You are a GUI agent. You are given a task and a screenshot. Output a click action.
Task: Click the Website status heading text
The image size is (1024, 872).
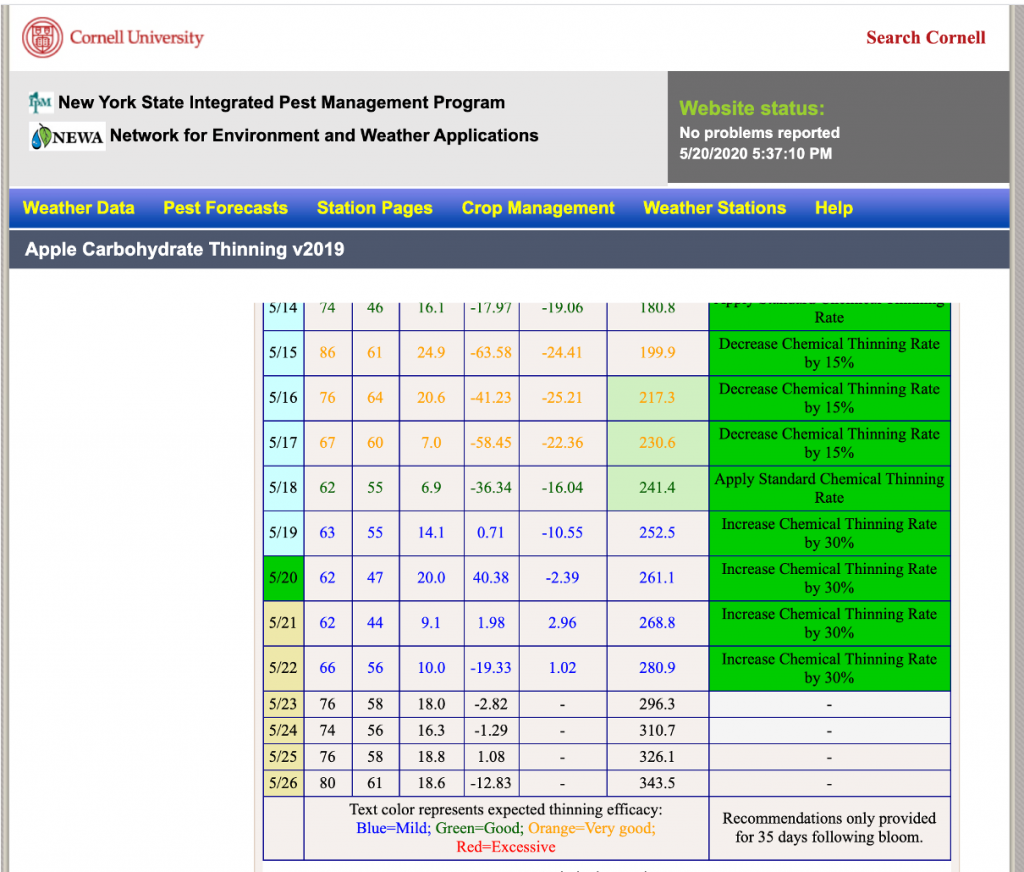click(752, 108)
